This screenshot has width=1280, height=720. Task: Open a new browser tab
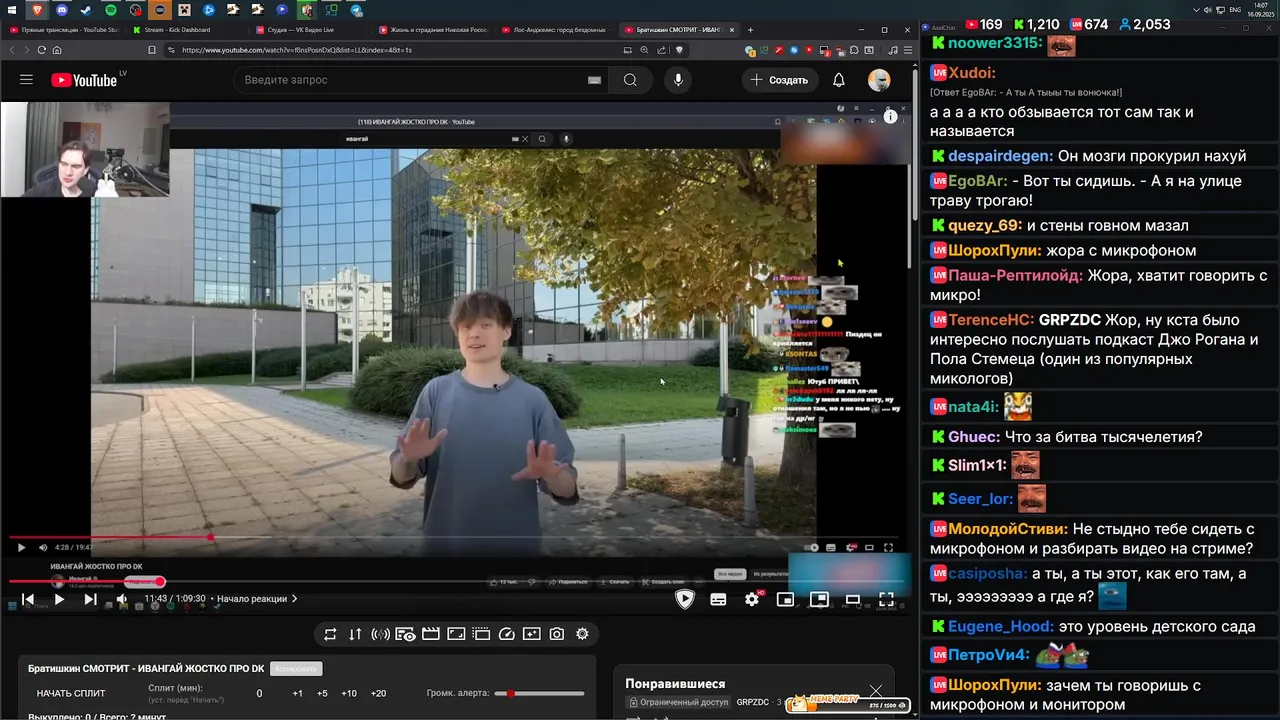(x=750, y=30)
